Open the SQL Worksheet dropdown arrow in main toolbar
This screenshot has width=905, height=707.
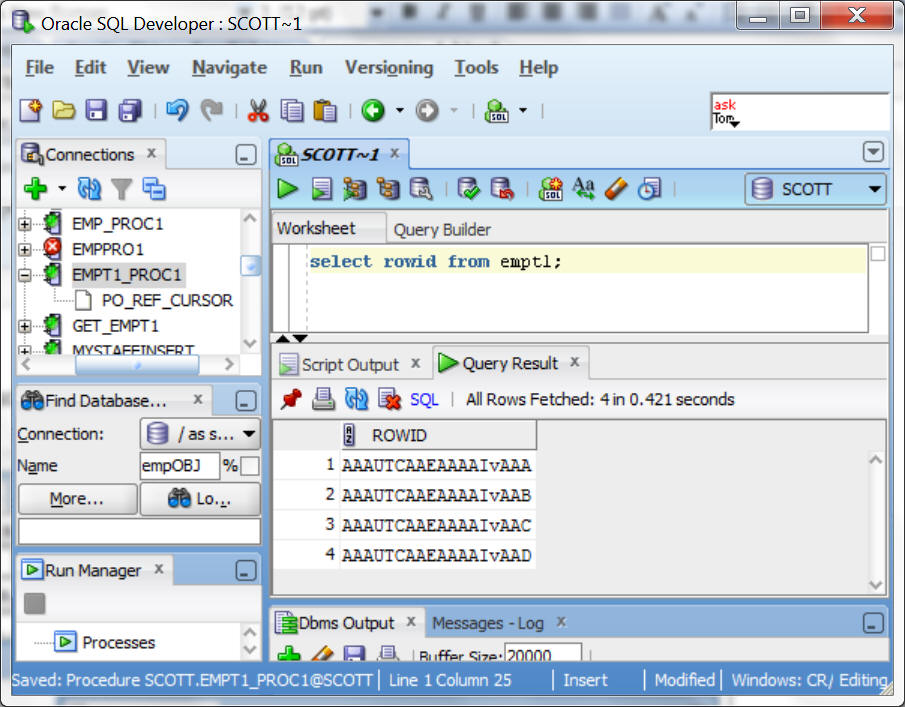coord(523,110)
